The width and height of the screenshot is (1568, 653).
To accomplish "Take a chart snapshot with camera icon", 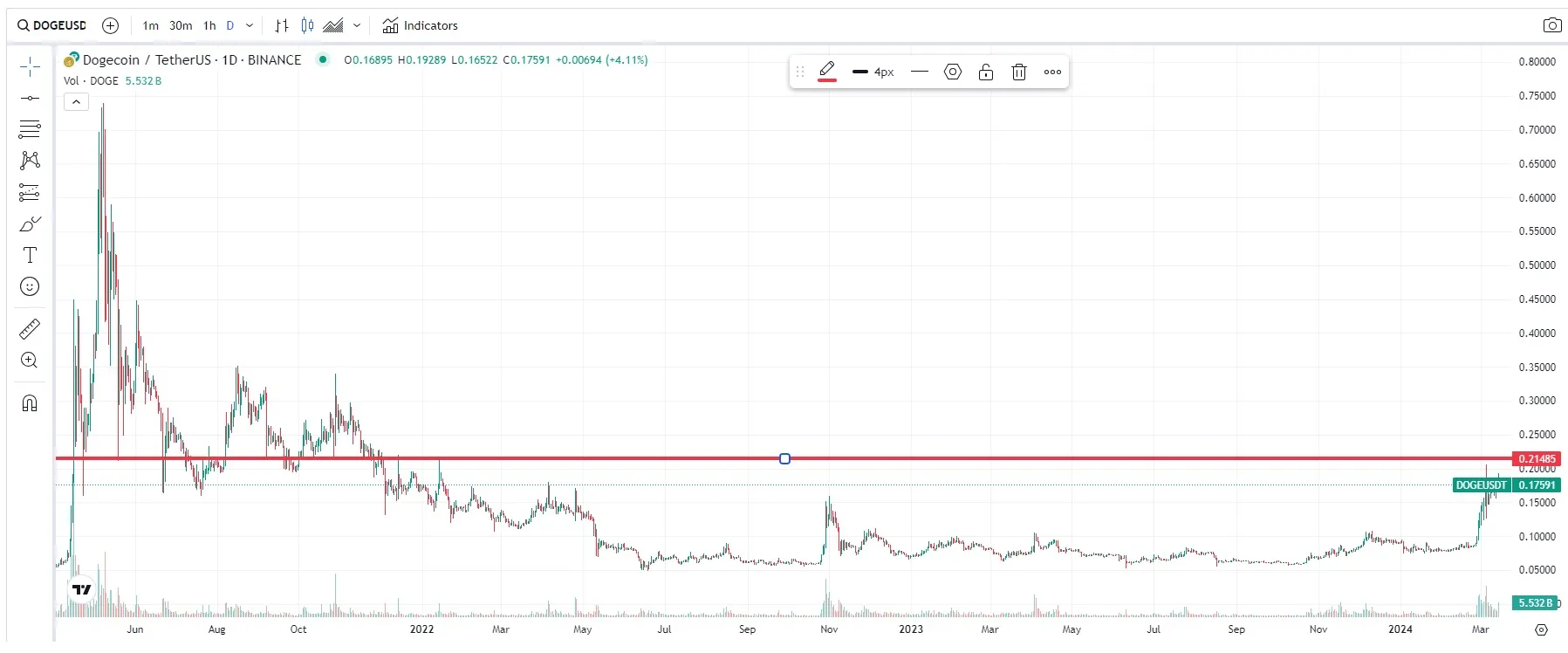I will pyautogui.click(x=1552, y=25).
